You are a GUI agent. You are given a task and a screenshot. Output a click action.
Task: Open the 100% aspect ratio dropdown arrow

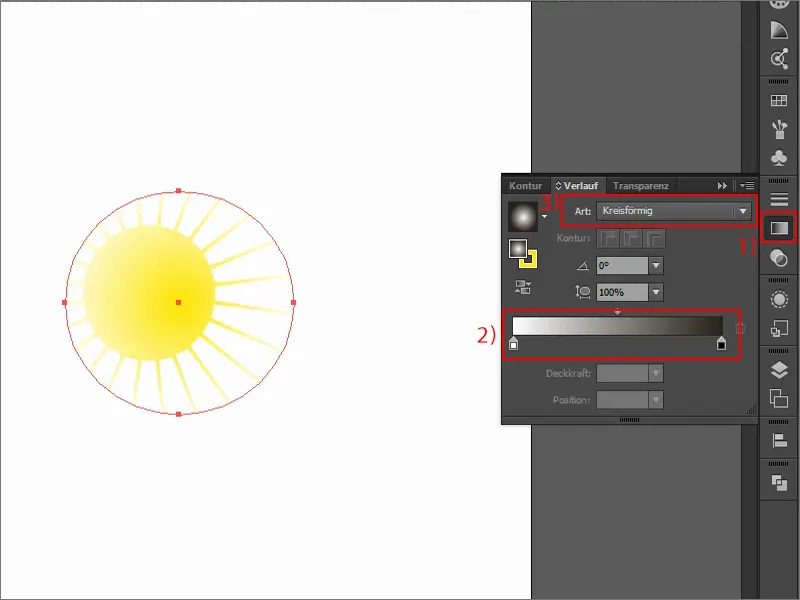click(x=656, y=292)
